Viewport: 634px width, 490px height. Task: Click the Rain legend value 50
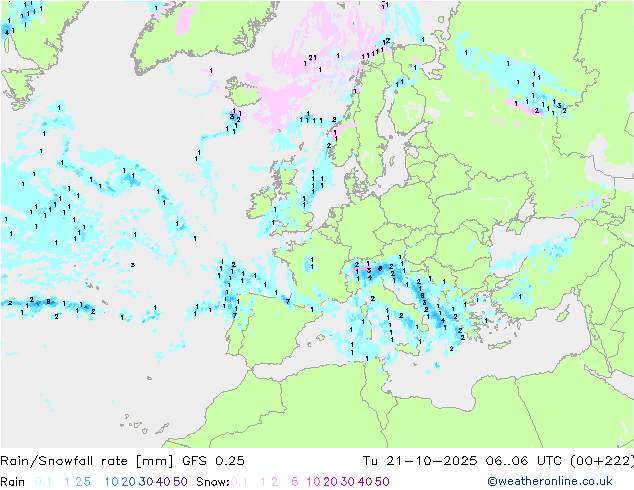pyautogui.click(x=180, y=482)
